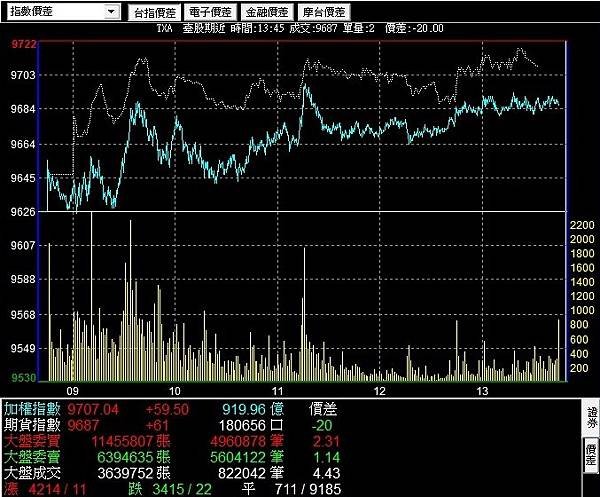Click the 2200 volume axis label
Viewport: 600px width, 497px height.
tap(582, 225)
